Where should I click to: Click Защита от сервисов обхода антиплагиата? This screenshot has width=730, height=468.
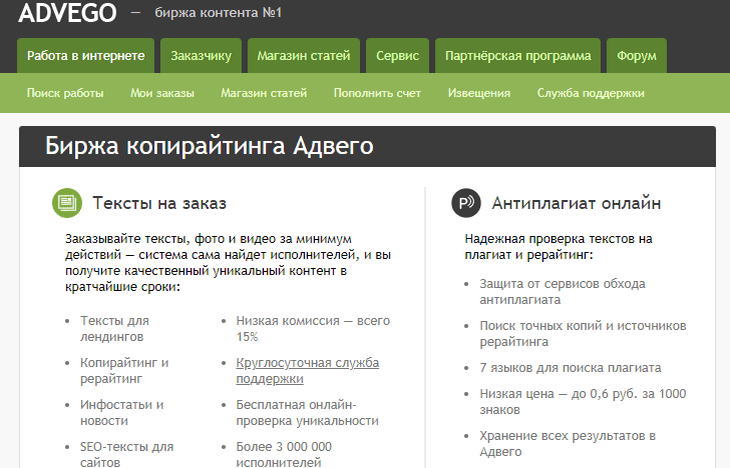pos(562,292)
